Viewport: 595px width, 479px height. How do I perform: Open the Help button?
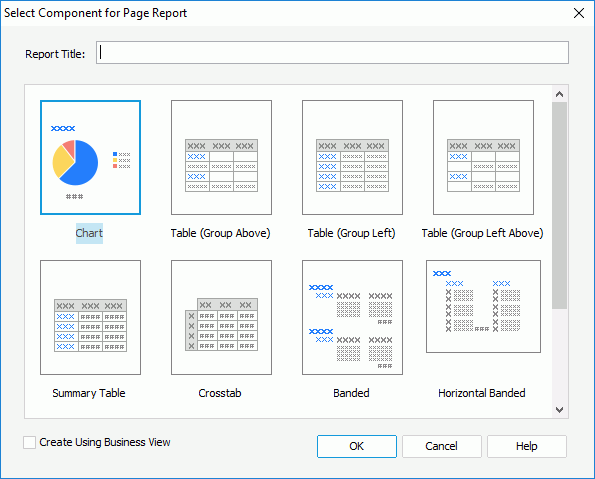(527, 446)
